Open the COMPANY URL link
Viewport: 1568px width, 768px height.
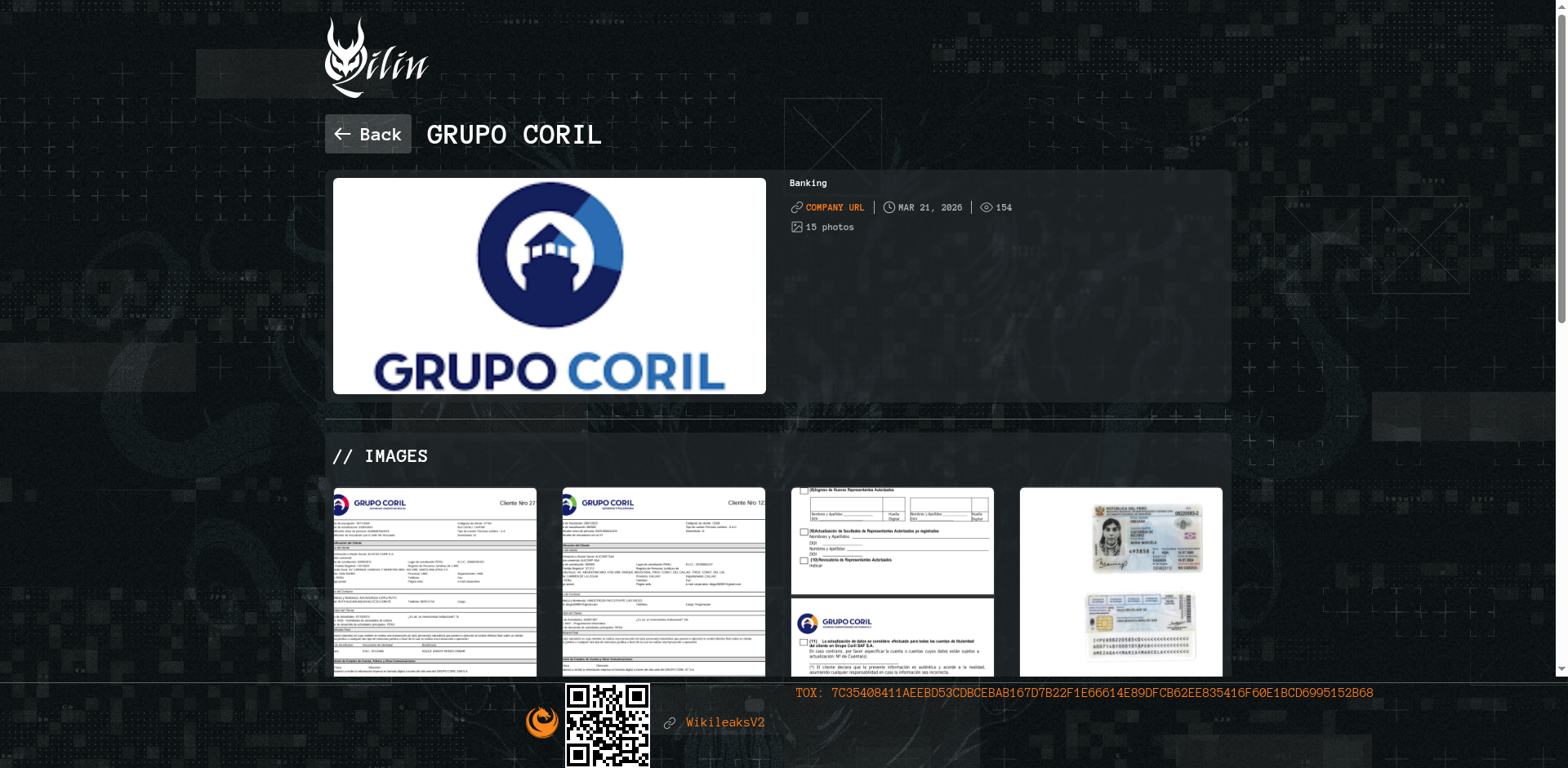[834, 207]
